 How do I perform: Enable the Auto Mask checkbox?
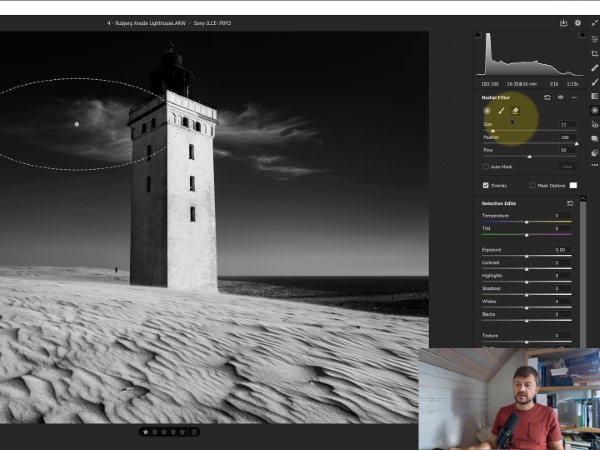pyautogui.click(x=487, y=166)
